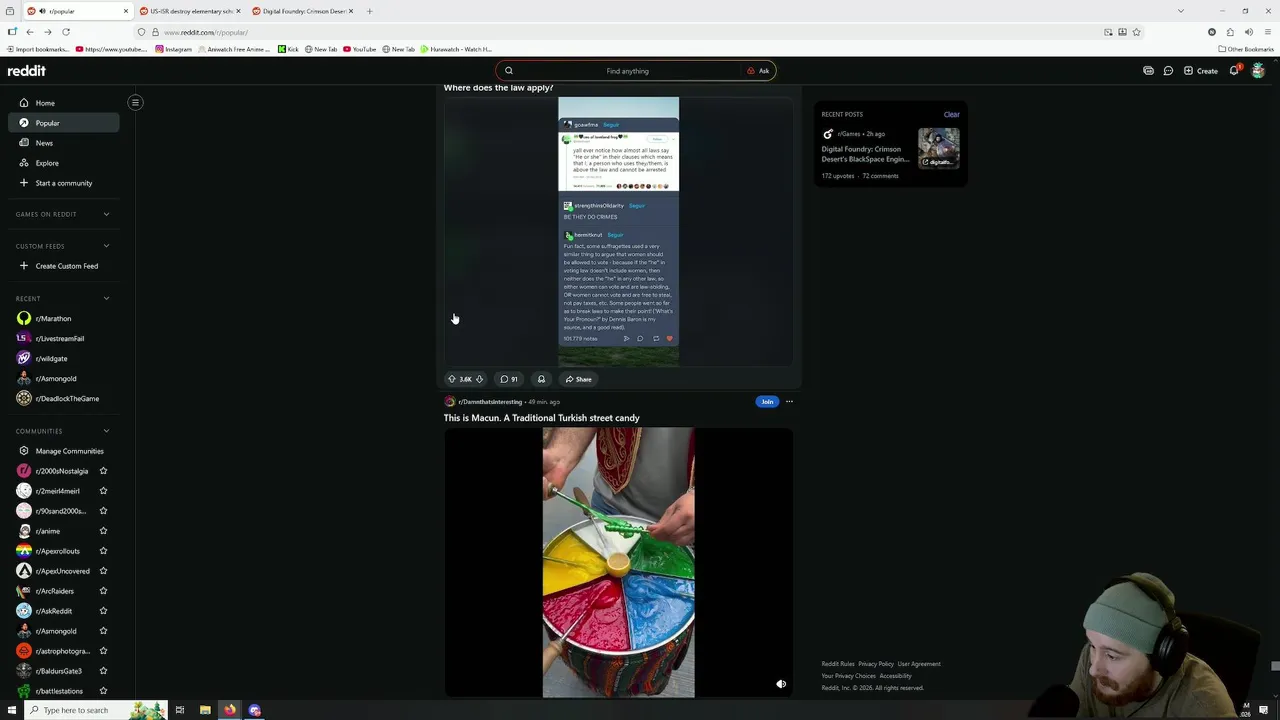Open Reddit chat
The width and height of the screenshot is (1280, 720).
point(1168,71)
